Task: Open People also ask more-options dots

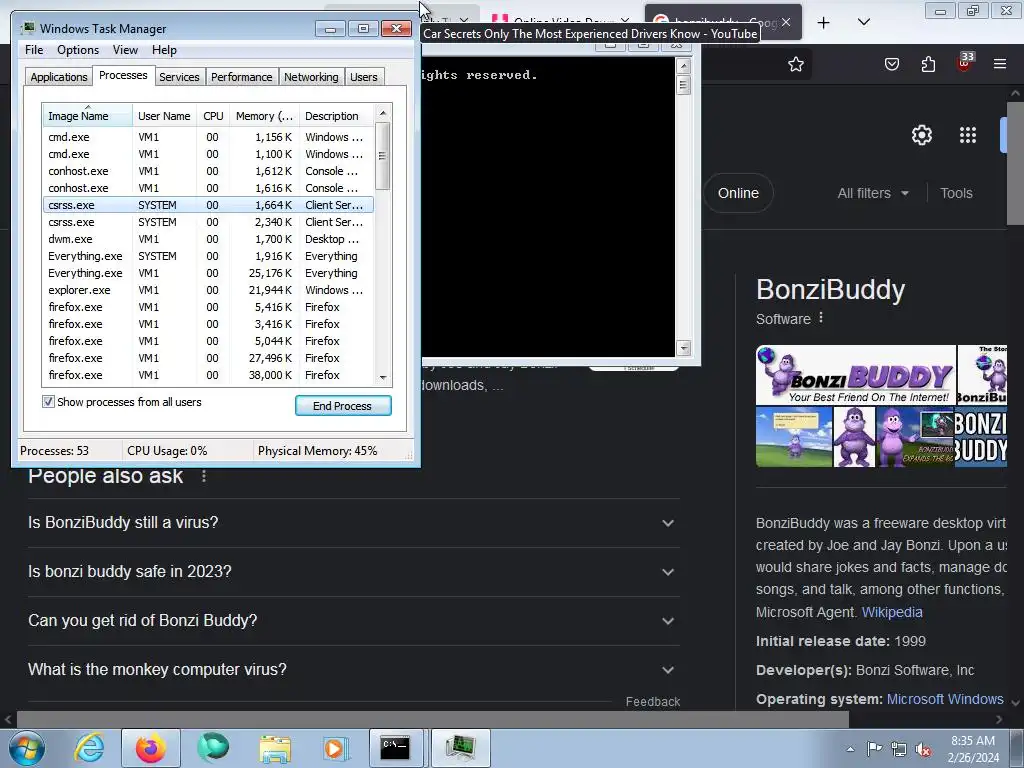Action: [204, 476]
